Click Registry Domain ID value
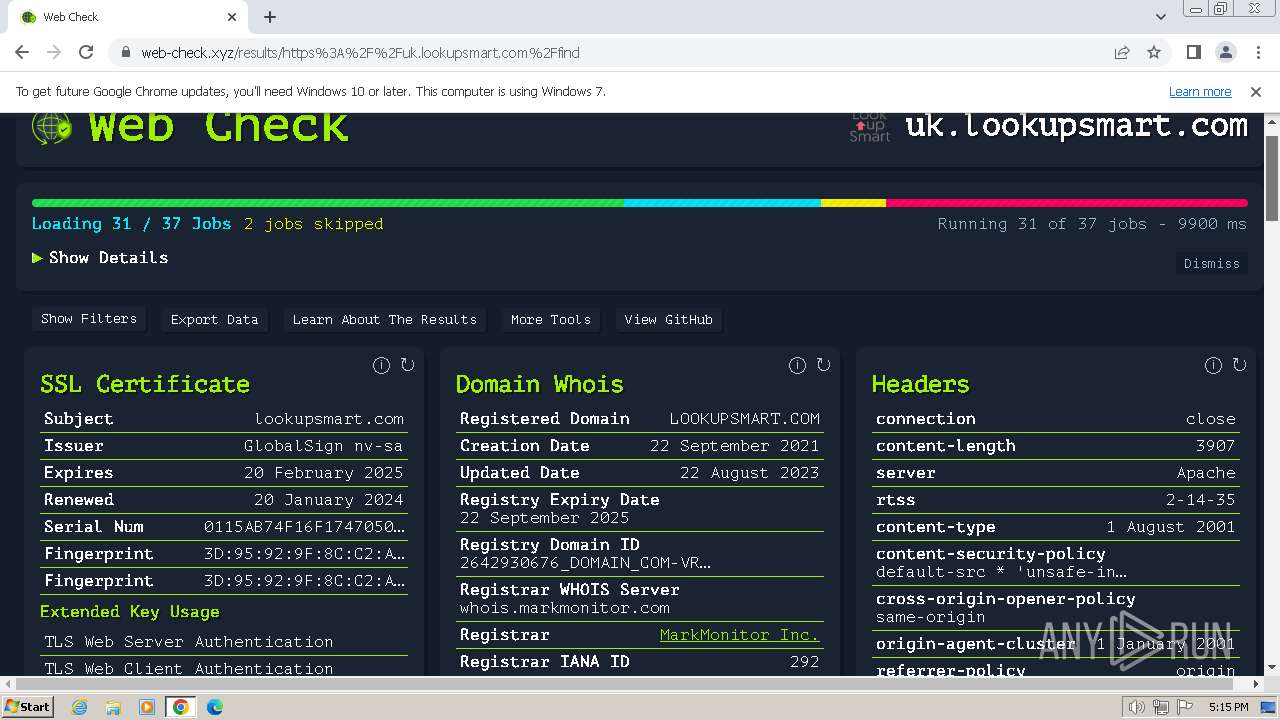1280x720 pixels. coord(586,563)
